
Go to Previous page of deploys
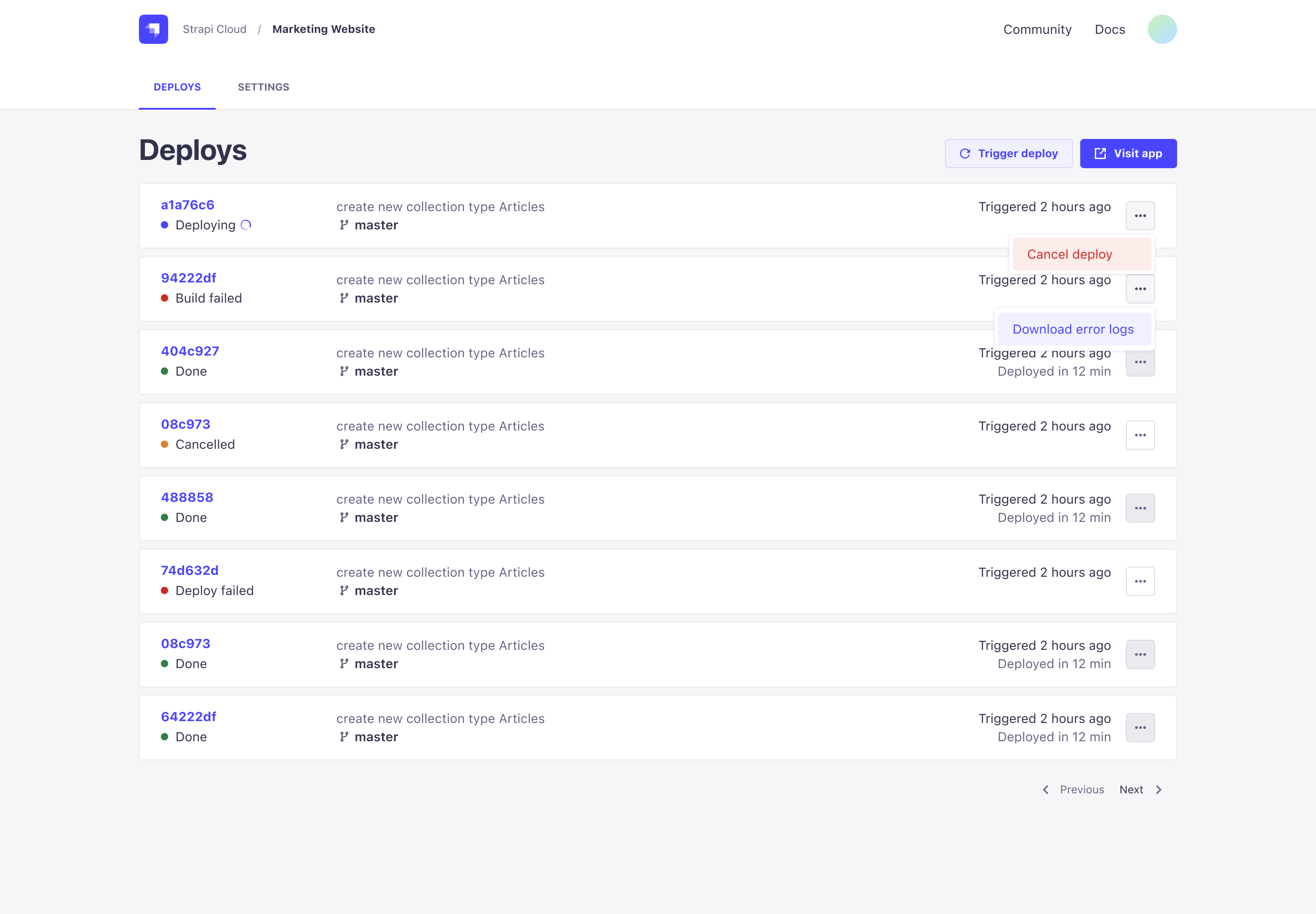point(1073,790)
